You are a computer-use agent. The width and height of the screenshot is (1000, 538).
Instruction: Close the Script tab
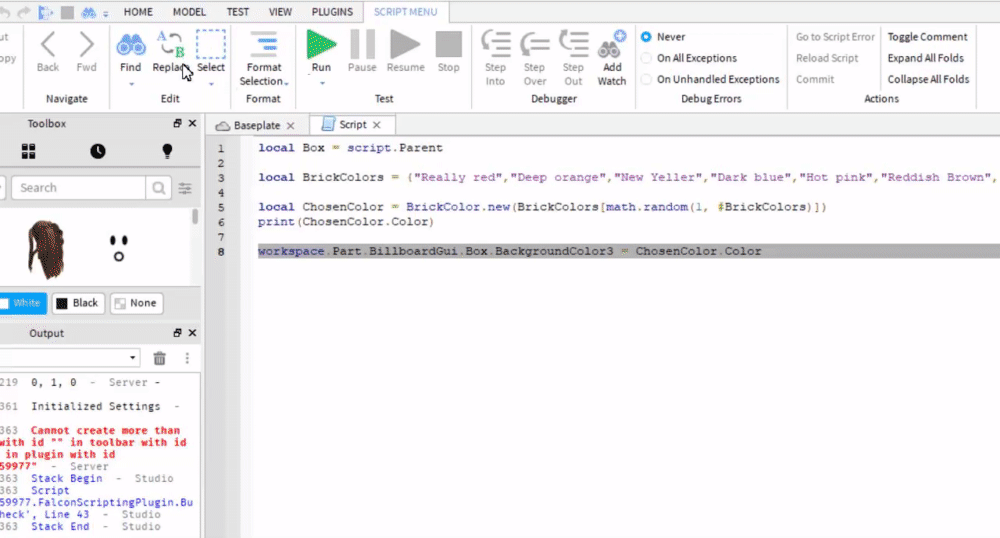click(x=376, y=125)
